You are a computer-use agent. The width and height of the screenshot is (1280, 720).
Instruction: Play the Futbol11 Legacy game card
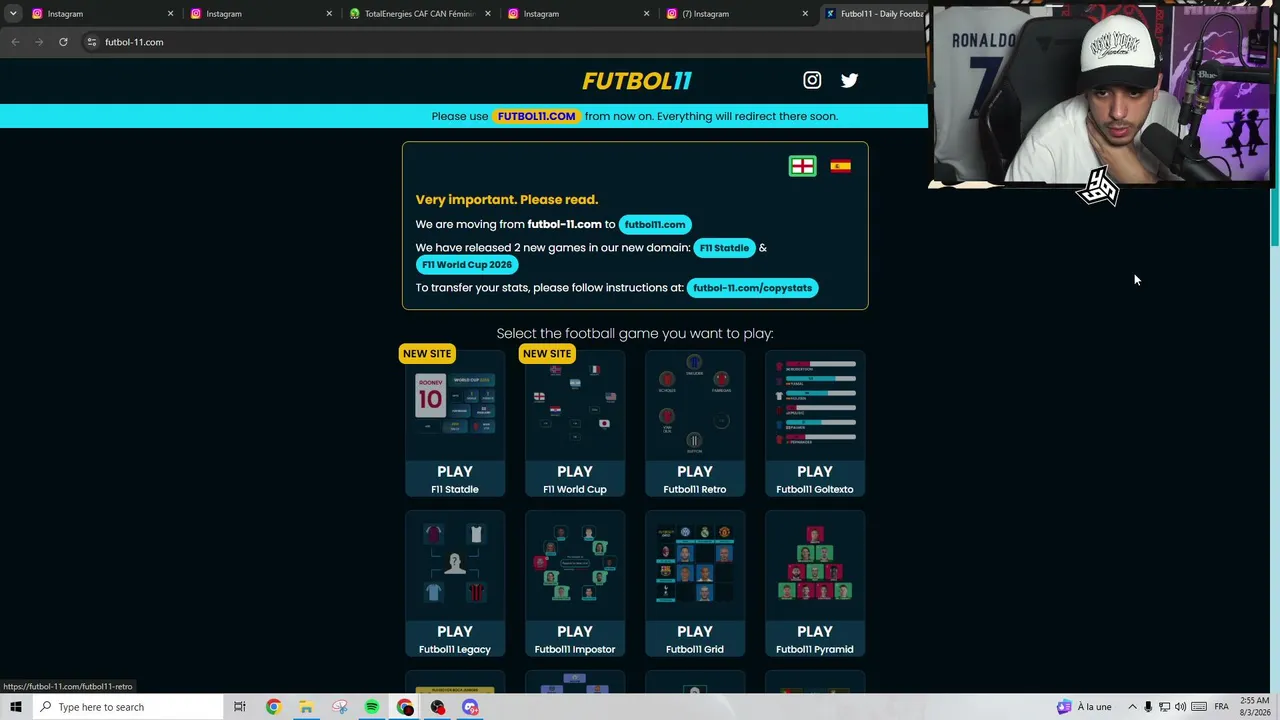click(455, 583)
